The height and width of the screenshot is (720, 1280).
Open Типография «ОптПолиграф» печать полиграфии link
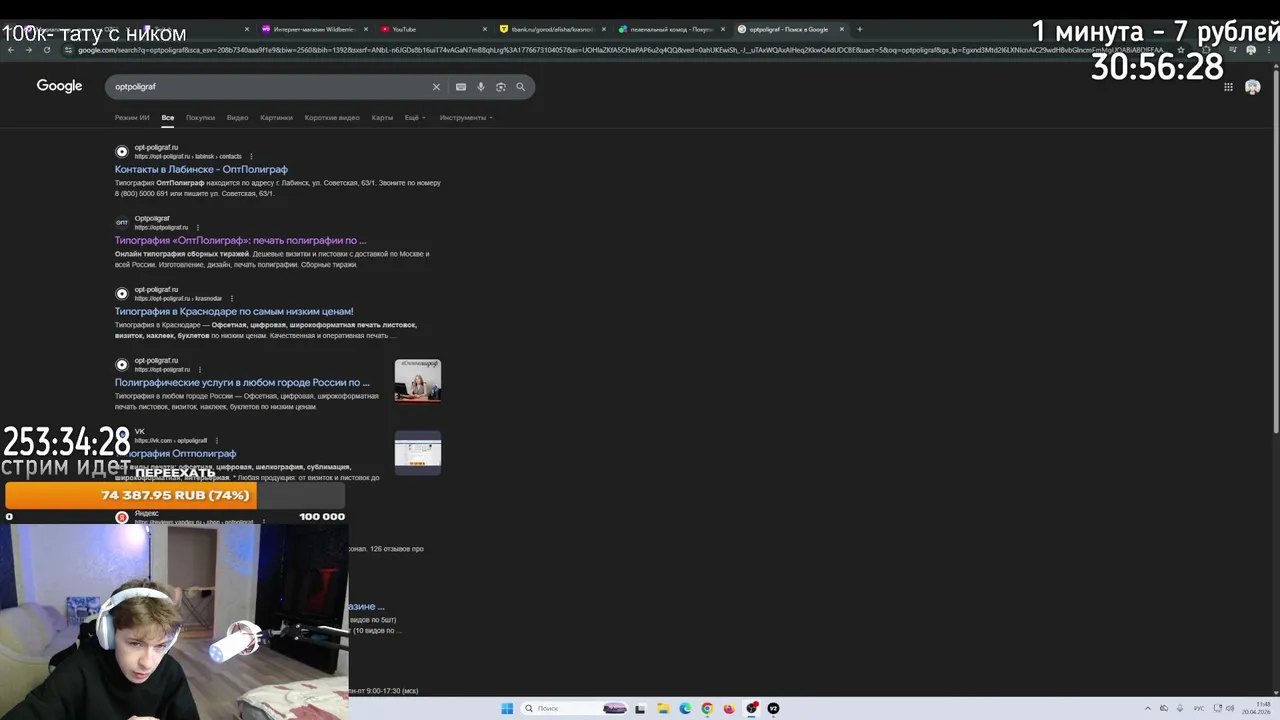click(240, 240)
